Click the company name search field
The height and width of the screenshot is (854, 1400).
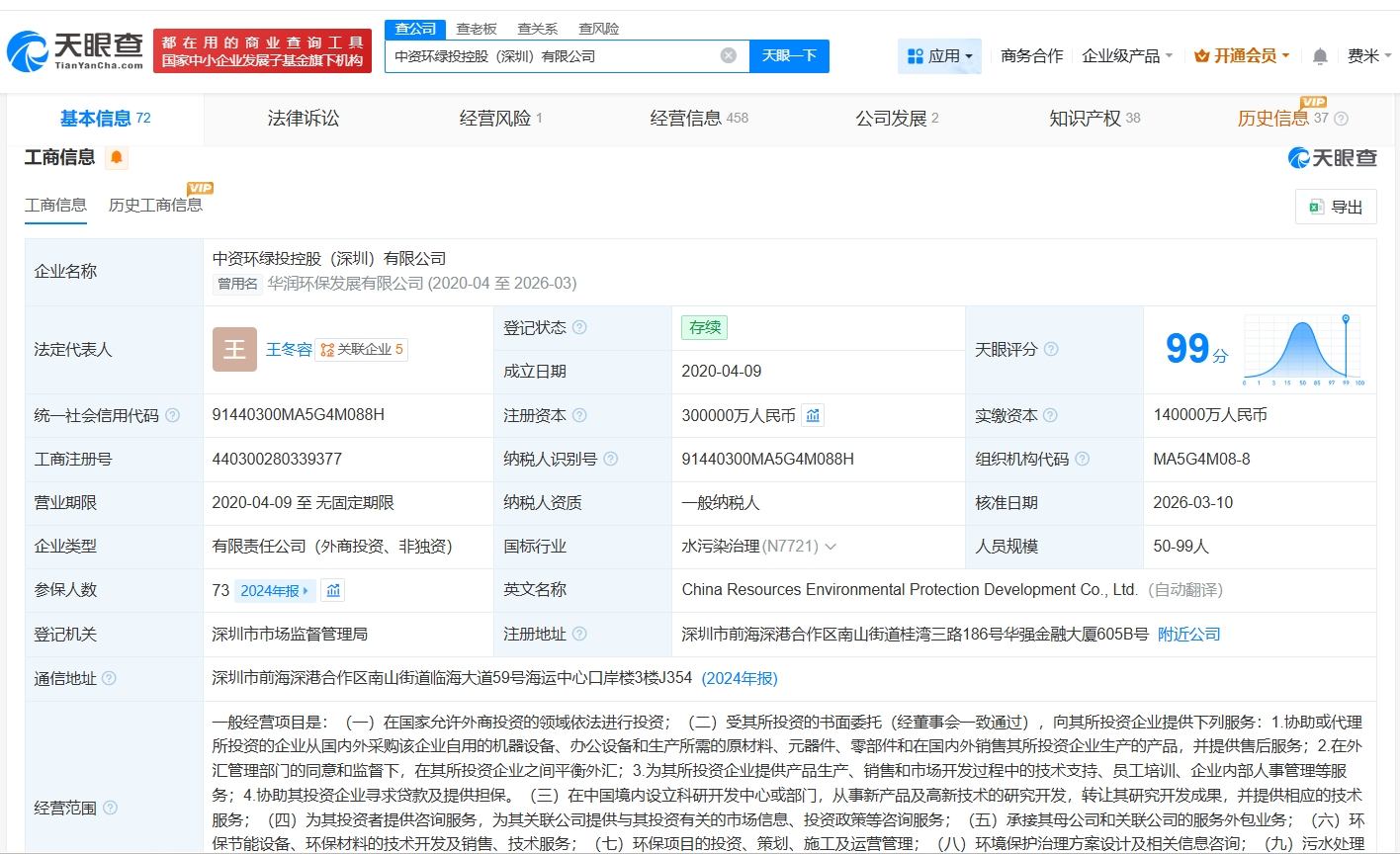click(x=554, y=56)
